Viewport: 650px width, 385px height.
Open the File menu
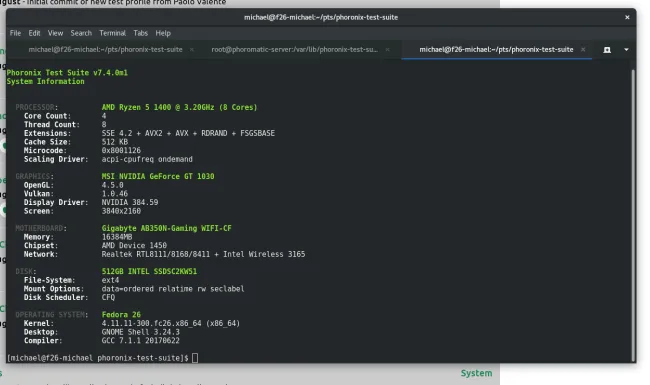[x=15, y=33]
